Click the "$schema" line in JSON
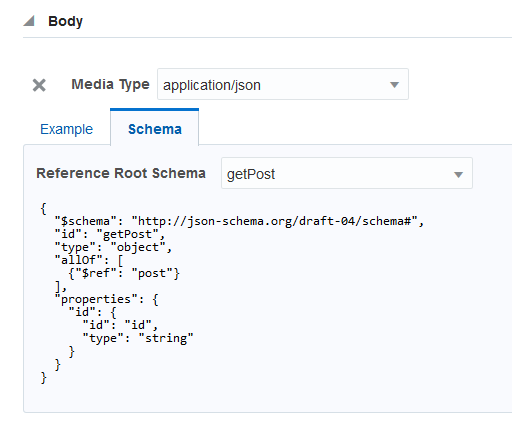Viewport: 512px width, 430px height. (x=239, y=221)
